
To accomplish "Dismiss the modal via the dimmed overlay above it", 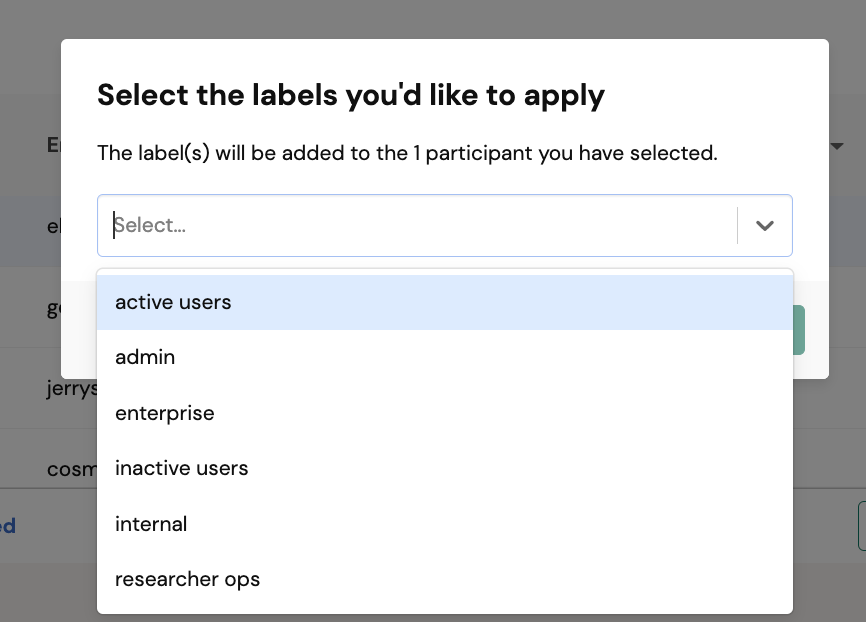I will click(433, 19).
